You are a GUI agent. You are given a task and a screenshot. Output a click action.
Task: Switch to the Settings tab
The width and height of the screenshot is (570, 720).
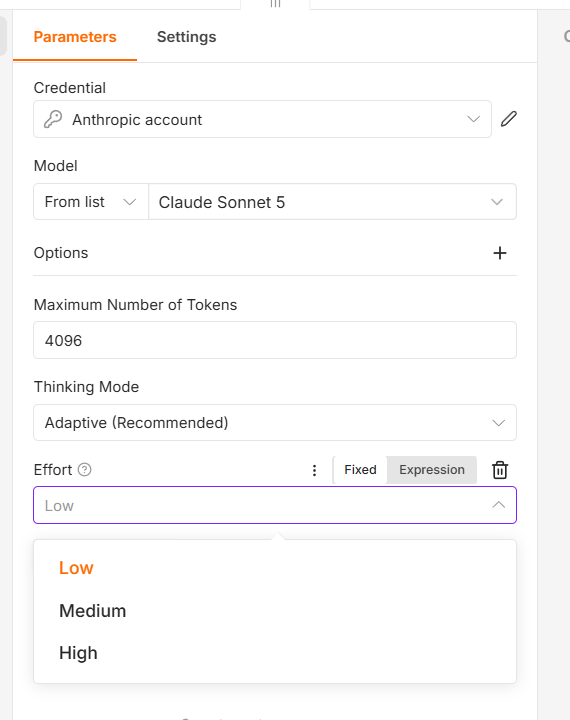coord(186,37)
